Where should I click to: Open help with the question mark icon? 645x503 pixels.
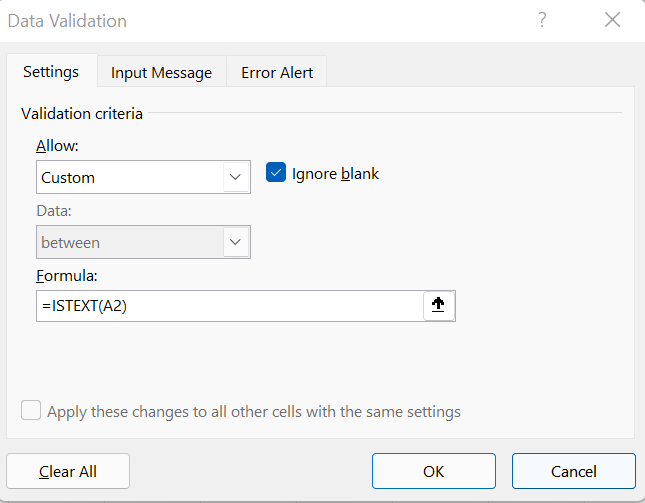click(x=542, y=20)
